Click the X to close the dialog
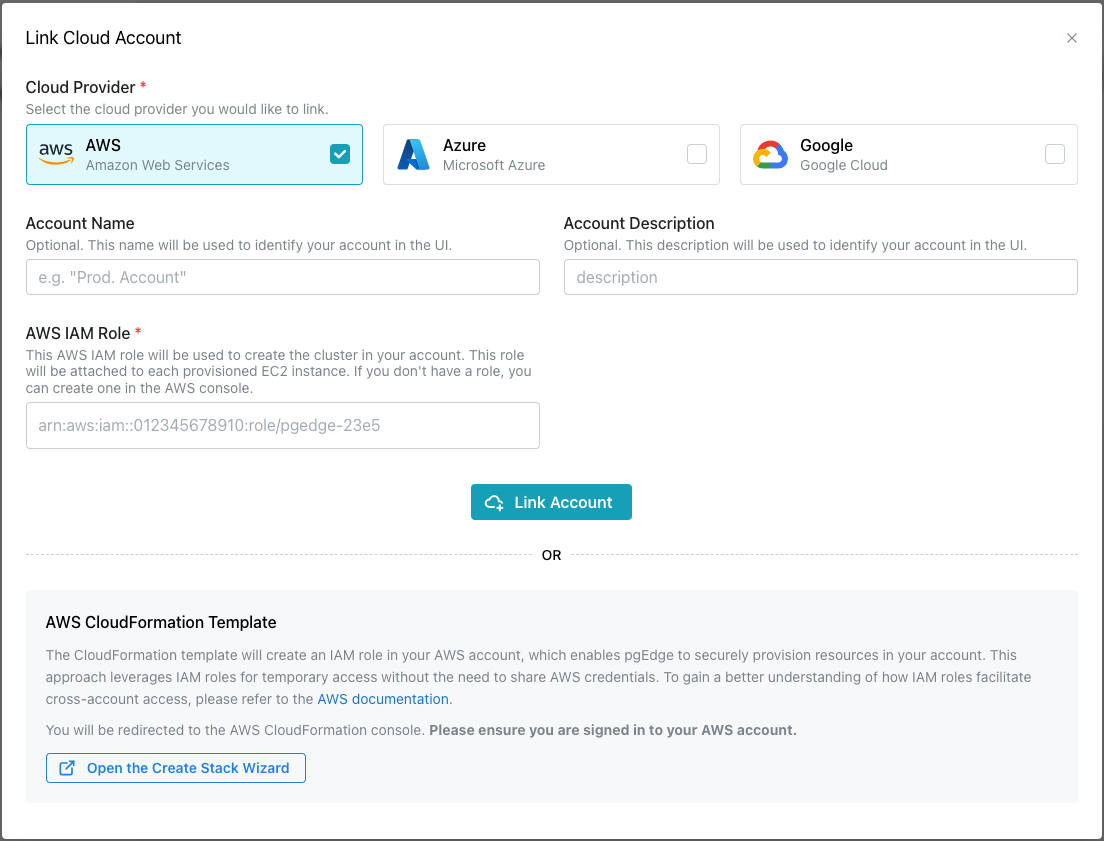This screenshot has width=1104, height=841. pos(1072,38)
